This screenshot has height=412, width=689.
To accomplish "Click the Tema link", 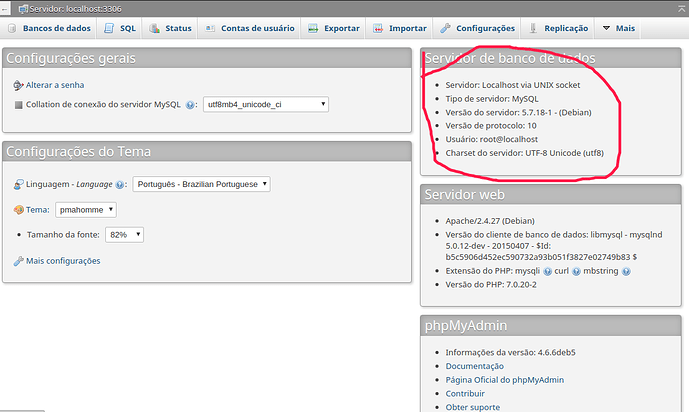I will [x=37, y=210].
